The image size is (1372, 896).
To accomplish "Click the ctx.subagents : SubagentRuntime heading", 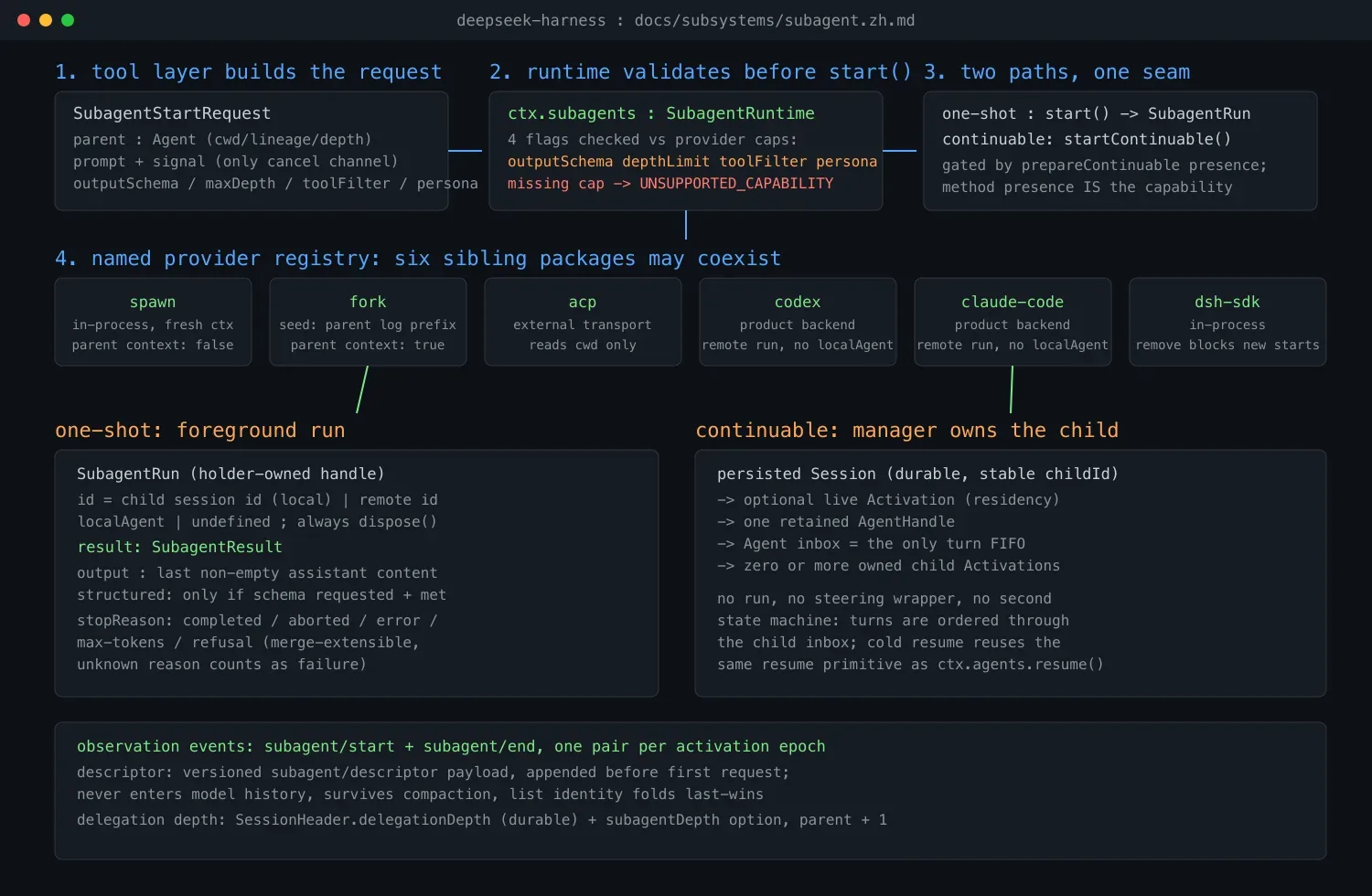I will coord(661,113).
